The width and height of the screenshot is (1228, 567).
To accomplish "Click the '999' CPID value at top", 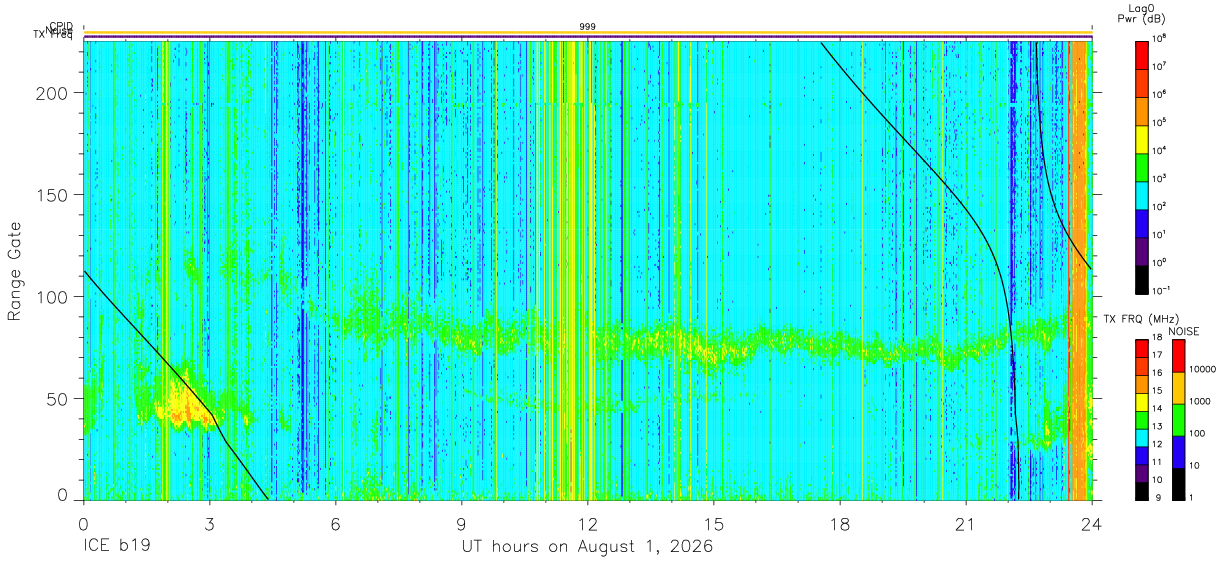I will (587, 27).
